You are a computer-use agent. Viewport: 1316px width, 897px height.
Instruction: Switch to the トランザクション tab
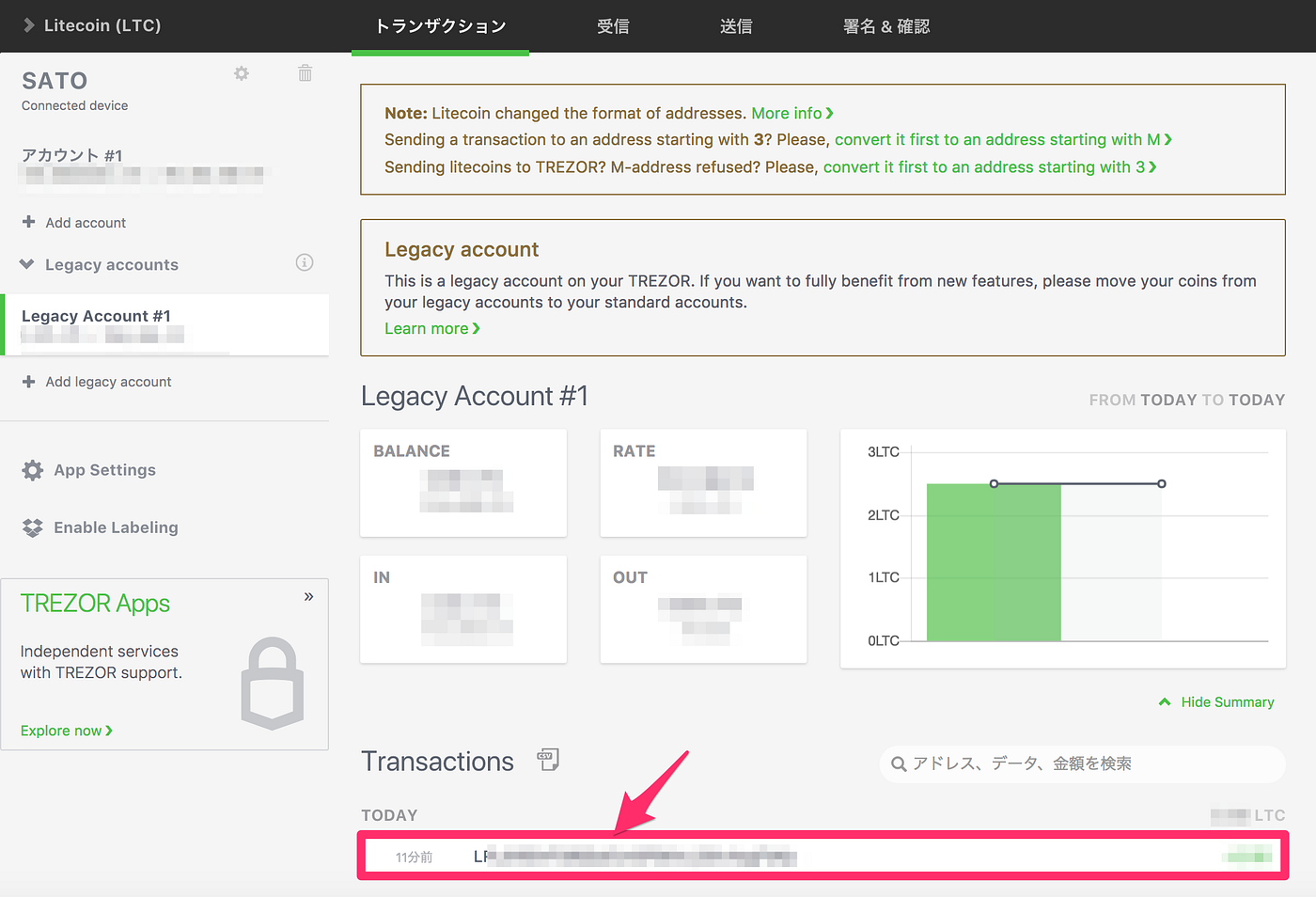pos(440,26)
